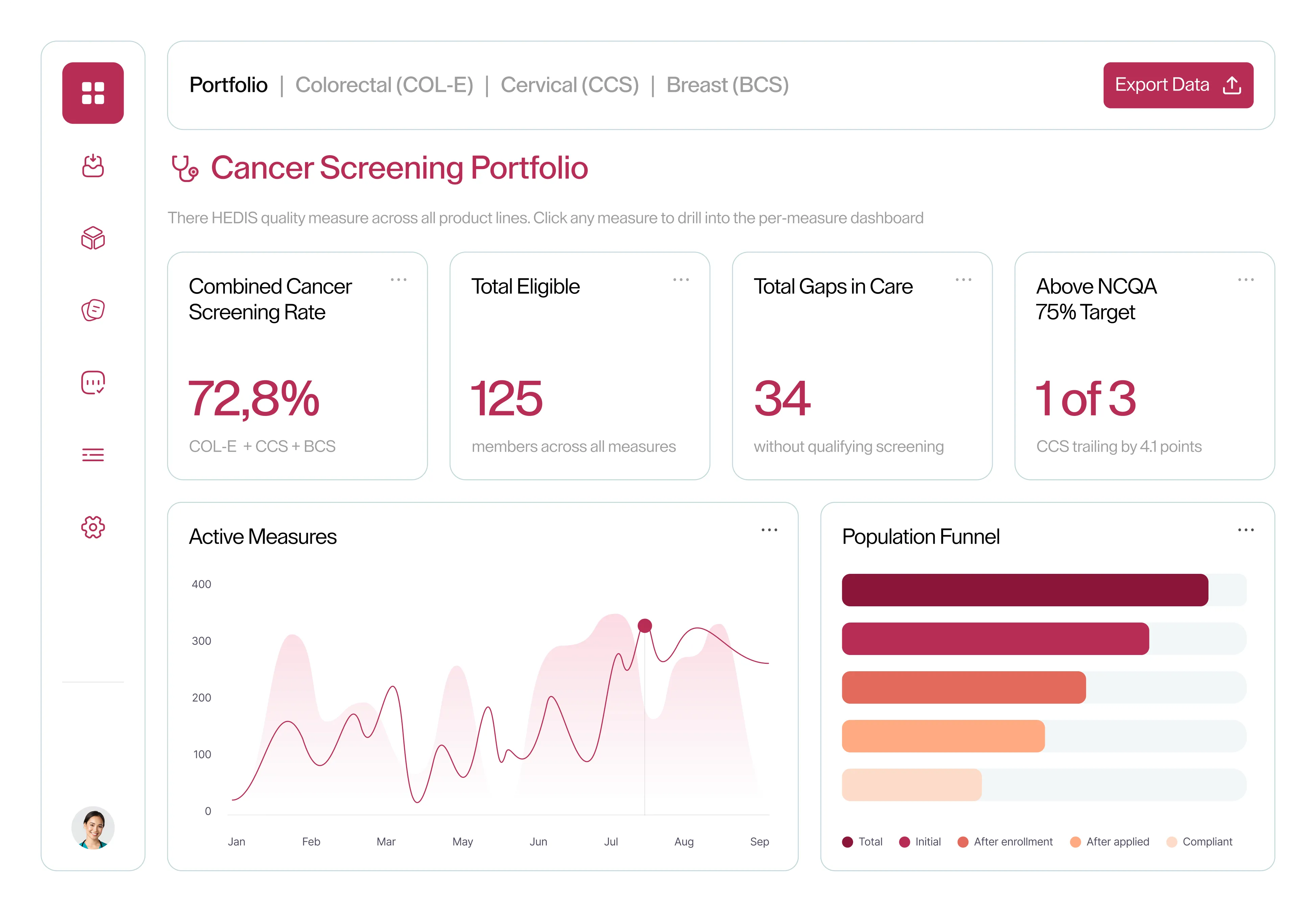
Task: Open options menu on Combined Cancer Screening Rate card
Action: pyautogui.click(x=398, y=280)
